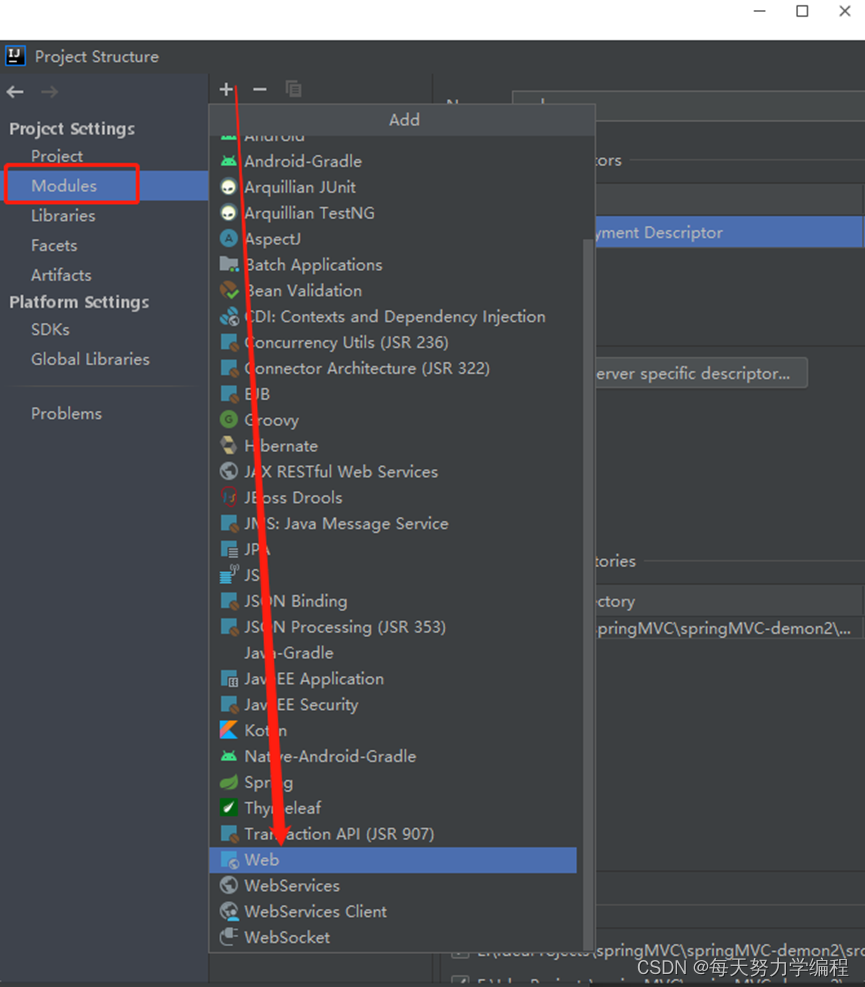Click the Android-Gradle framework icon

229,161
